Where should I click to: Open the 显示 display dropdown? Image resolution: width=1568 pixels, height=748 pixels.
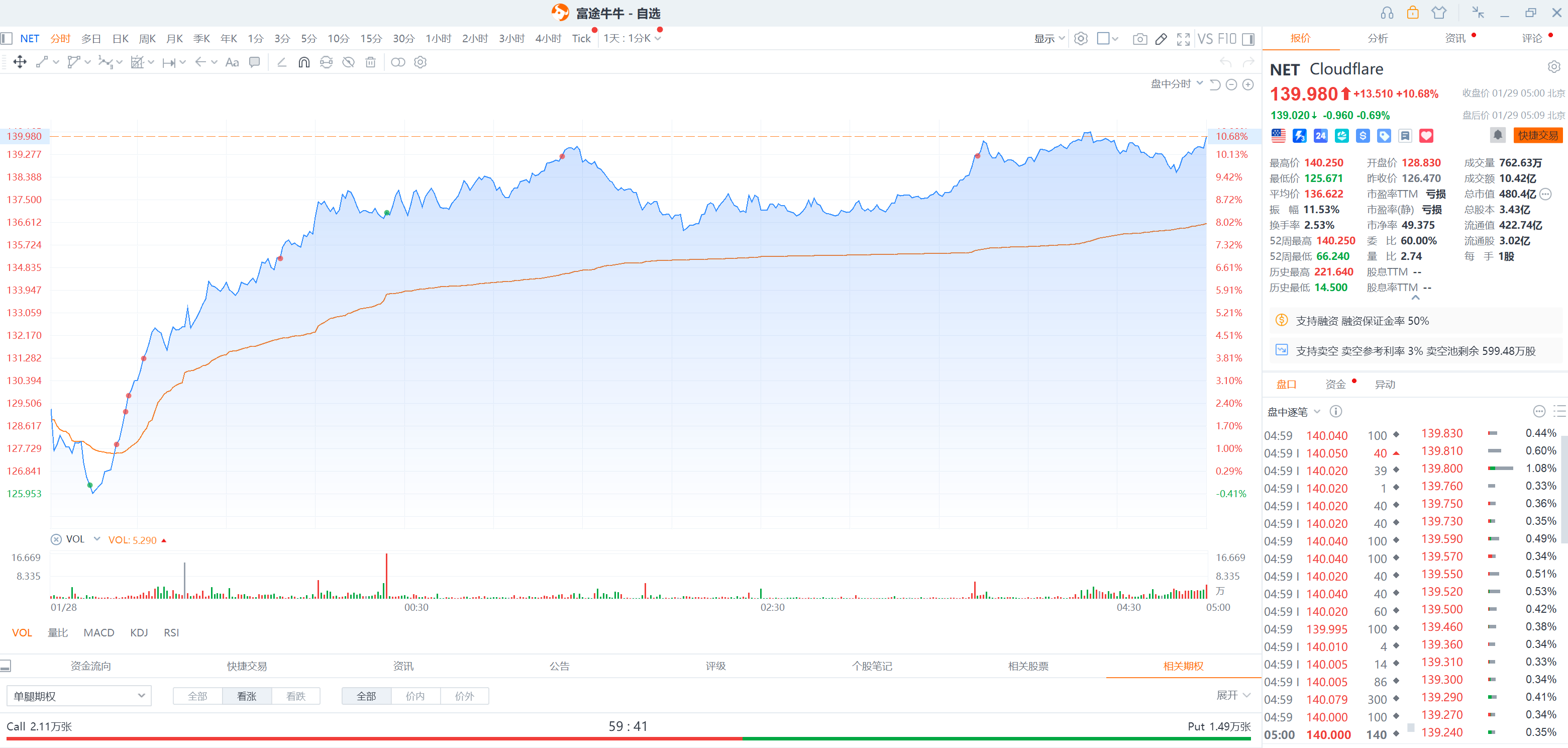coord(1050,39)
